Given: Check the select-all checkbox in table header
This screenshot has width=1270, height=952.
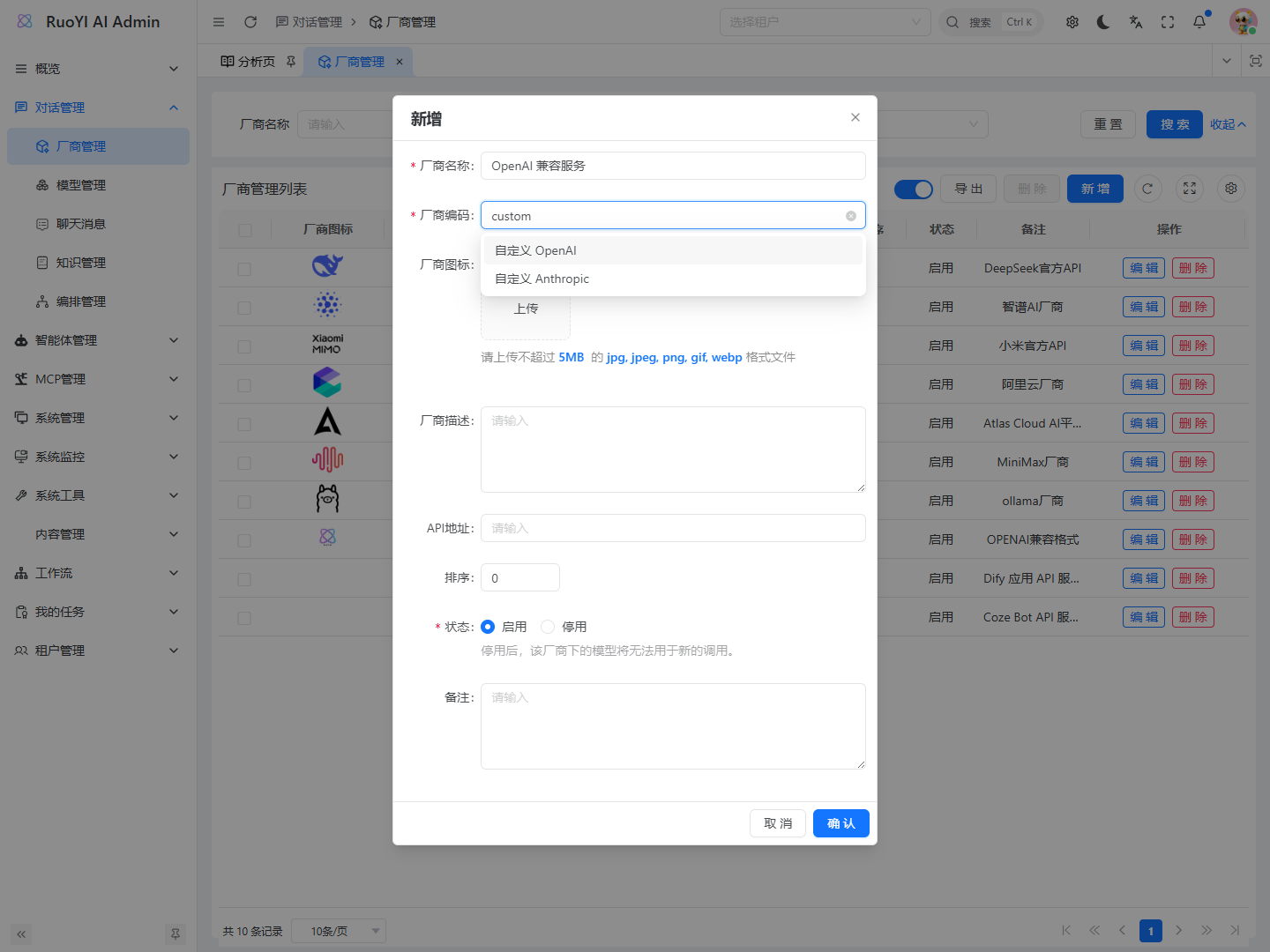Looking at the screenshot, I should point(245,230).
